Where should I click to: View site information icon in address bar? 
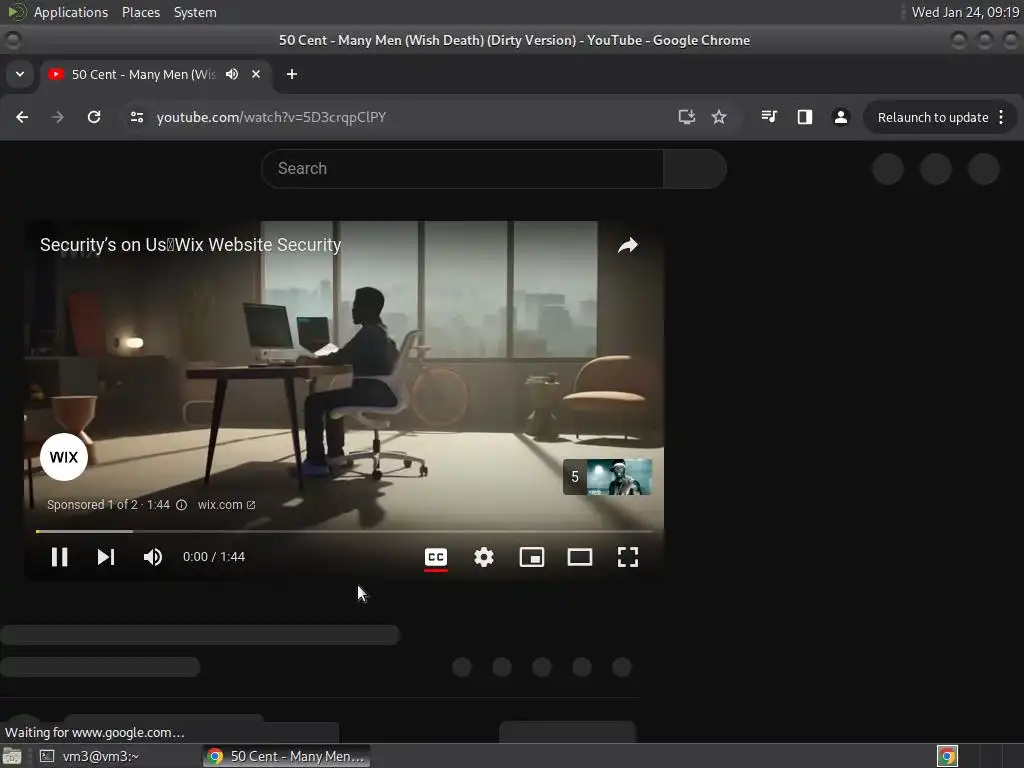(136, 117)
